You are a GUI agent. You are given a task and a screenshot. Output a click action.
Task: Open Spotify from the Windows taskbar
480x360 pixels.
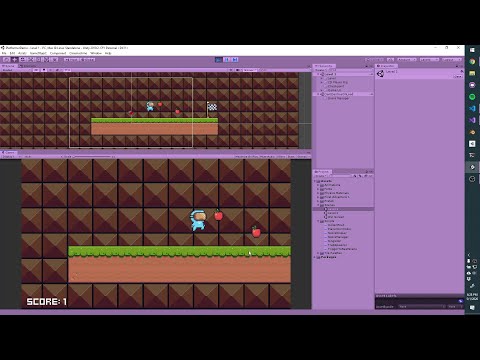pos(472,97)
